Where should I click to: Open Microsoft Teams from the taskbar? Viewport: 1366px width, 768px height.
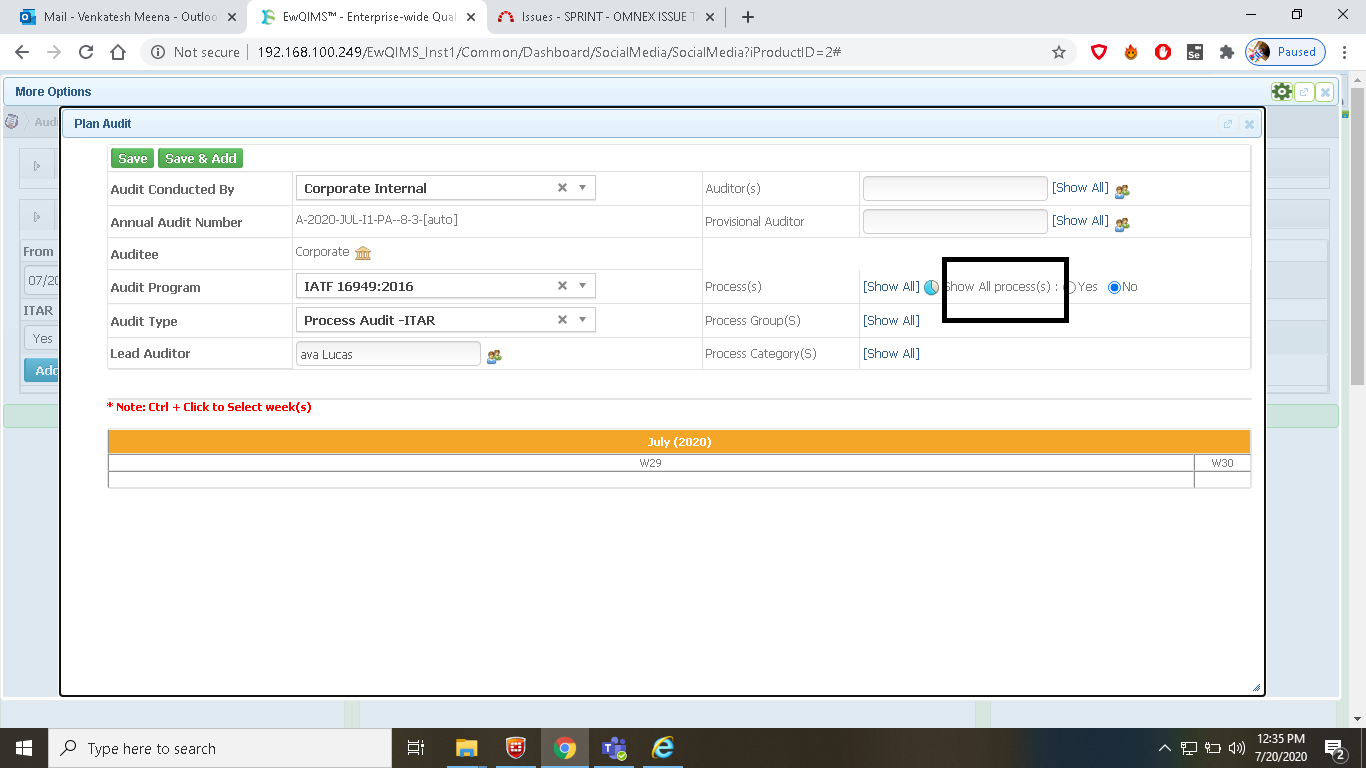(x=613, y=748)
